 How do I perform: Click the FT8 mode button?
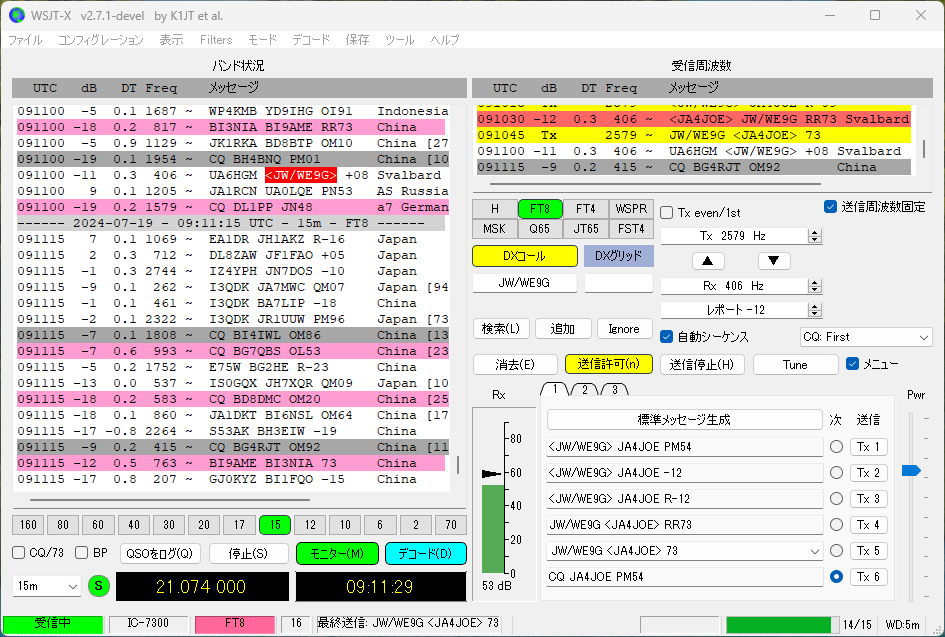(x=540, y=209)
